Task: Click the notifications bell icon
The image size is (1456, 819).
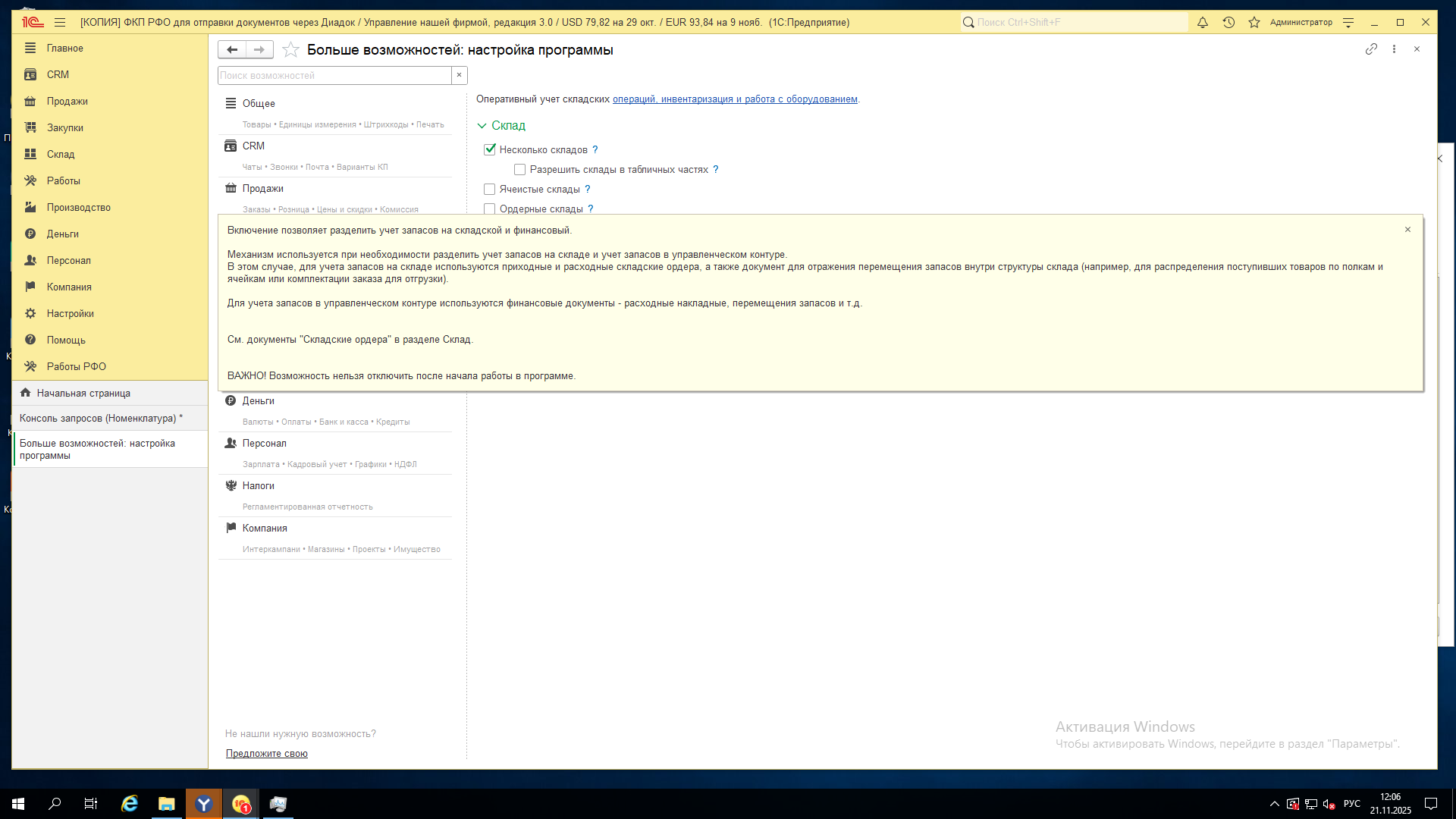Action: pos(1203,23)
